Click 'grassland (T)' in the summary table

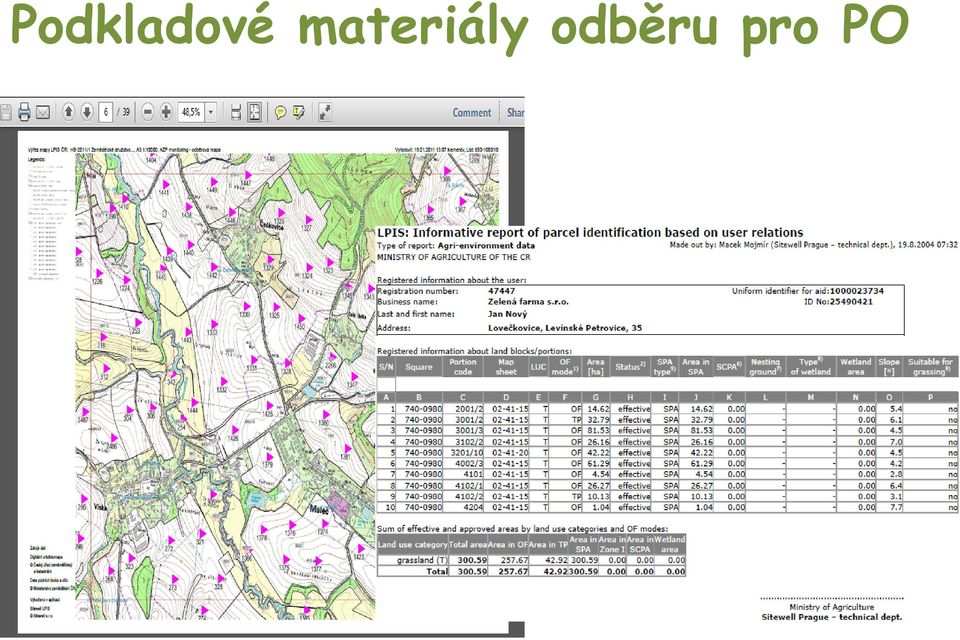pyautogui.click(x=422, y=560)
